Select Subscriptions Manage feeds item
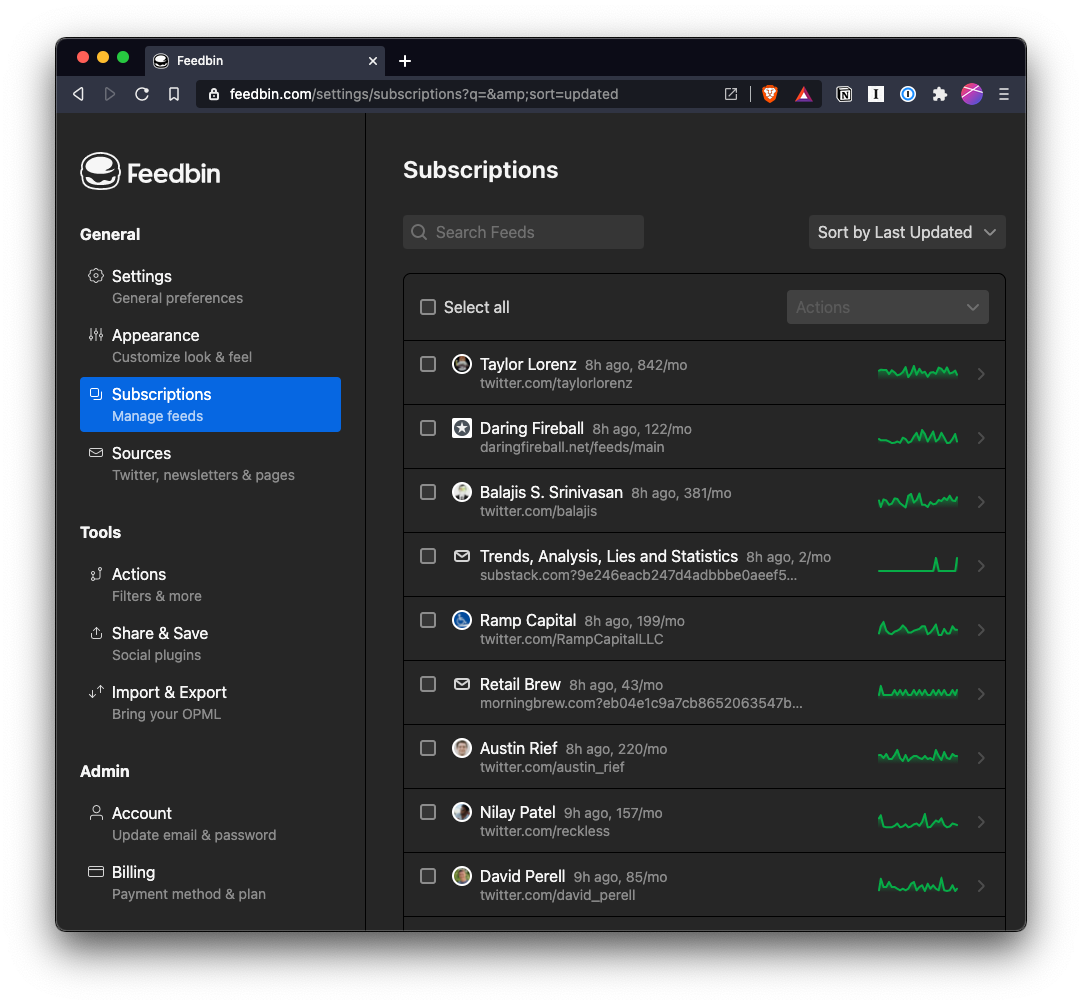 point(210,404)
